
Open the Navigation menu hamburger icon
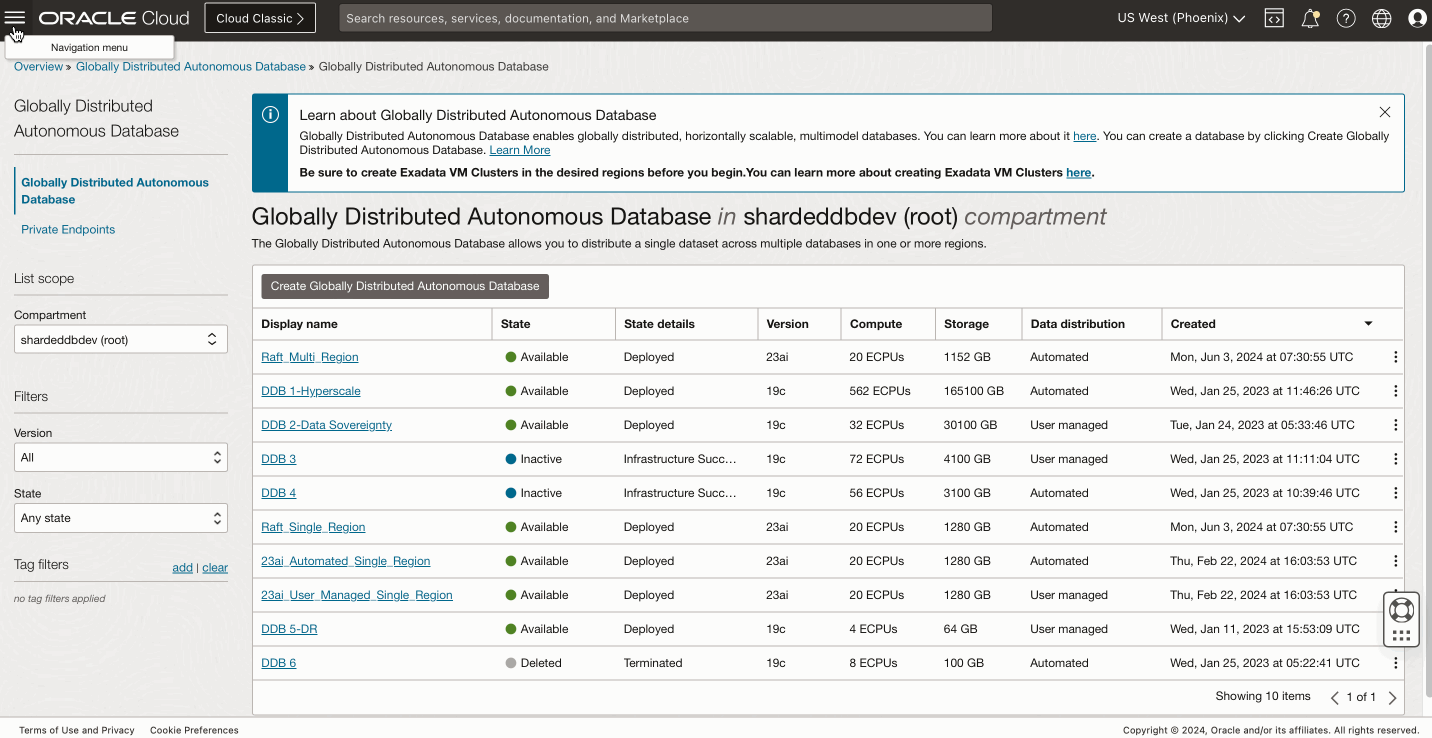coord(15,17)
